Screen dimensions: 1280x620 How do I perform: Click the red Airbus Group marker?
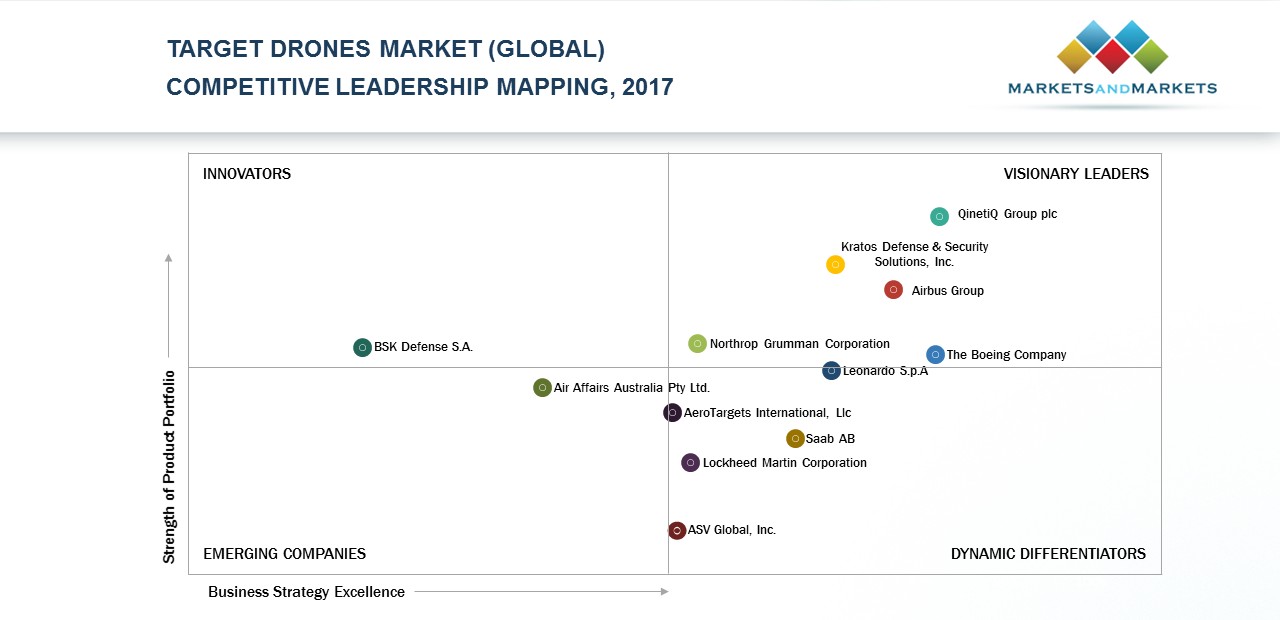(894, 290)
